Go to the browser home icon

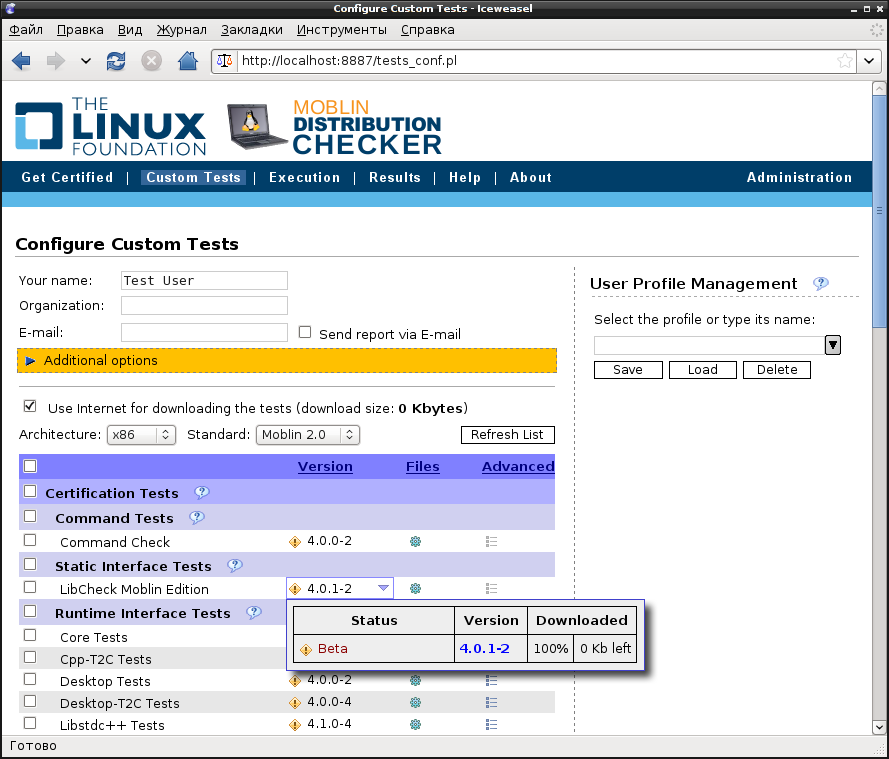(x=188, y=61)
